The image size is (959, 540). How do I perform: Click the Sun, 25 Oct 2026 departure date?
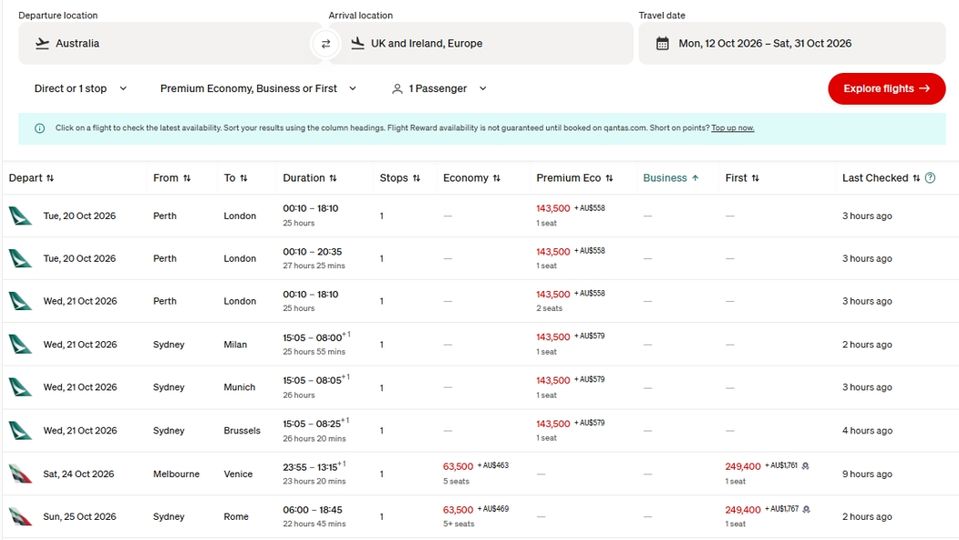point(80,517)
